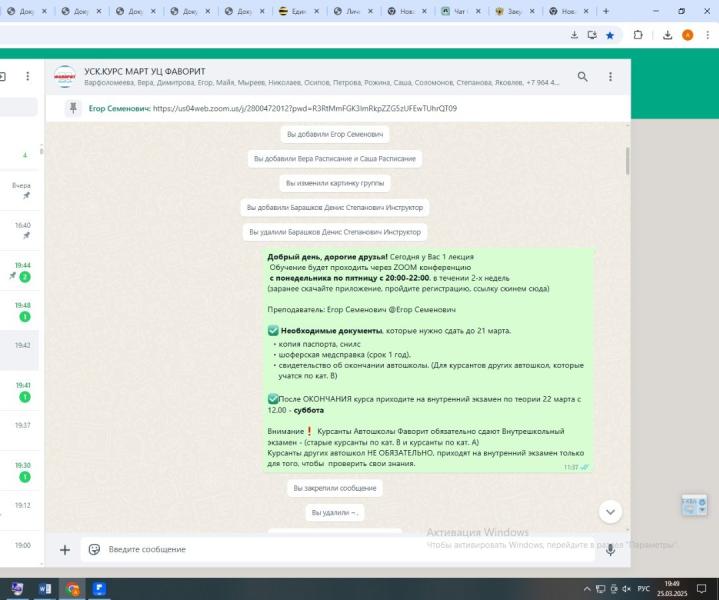This screenshot has height=600, width=719.
Task: Click the message input field
Action: [x=338, y=550]
